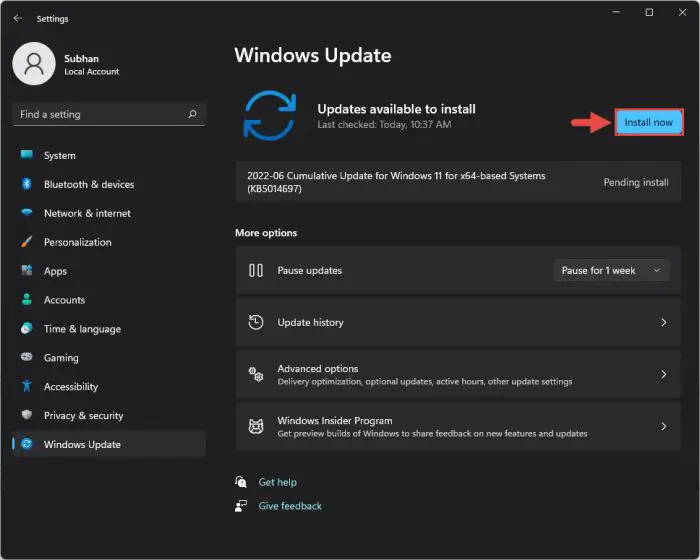The width and height of the screenshot is (700, 560).
Task: Click the search magnifier icon
Action: point(193,114)
